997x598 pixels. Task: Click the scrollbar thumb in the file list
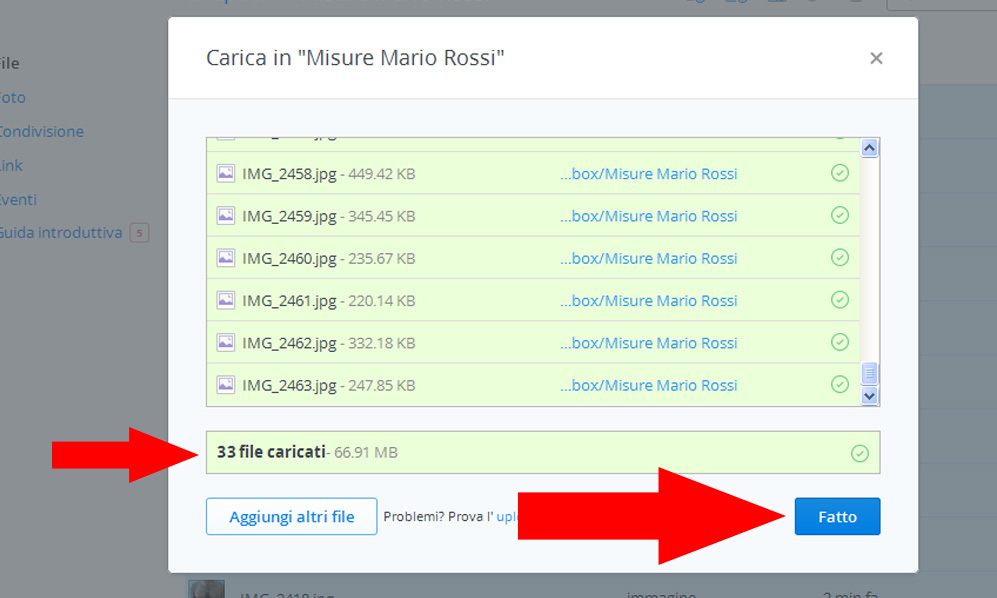point(869,373)
